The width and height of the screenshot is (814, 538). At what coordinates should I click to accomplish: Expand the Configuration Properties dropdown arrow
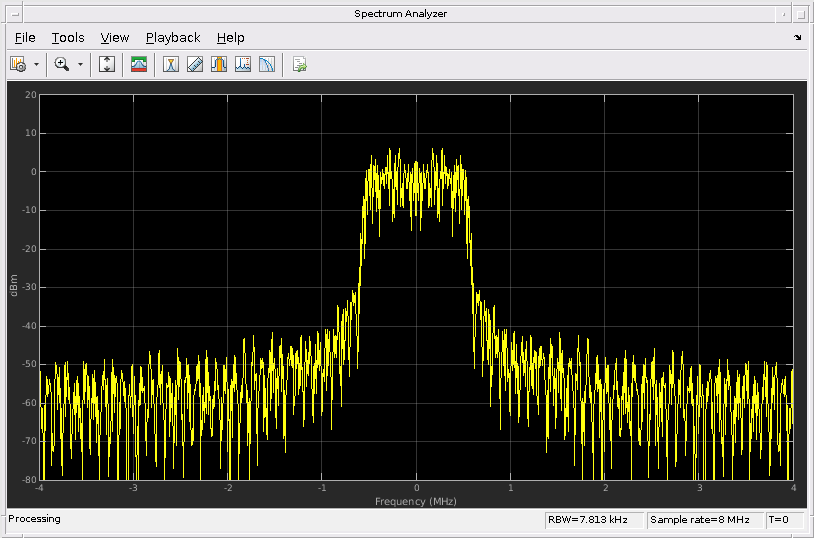[x=37, y=65]
